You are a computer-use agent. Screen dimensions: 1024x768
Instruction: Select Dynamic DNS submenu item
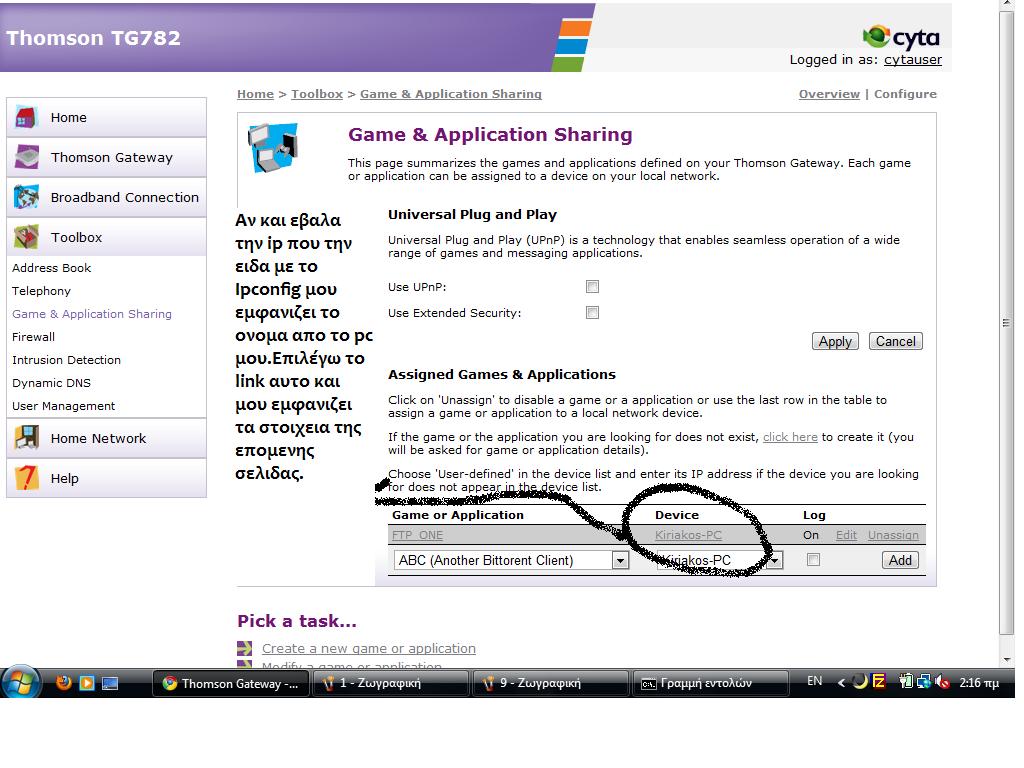click(x=52, y=383)
